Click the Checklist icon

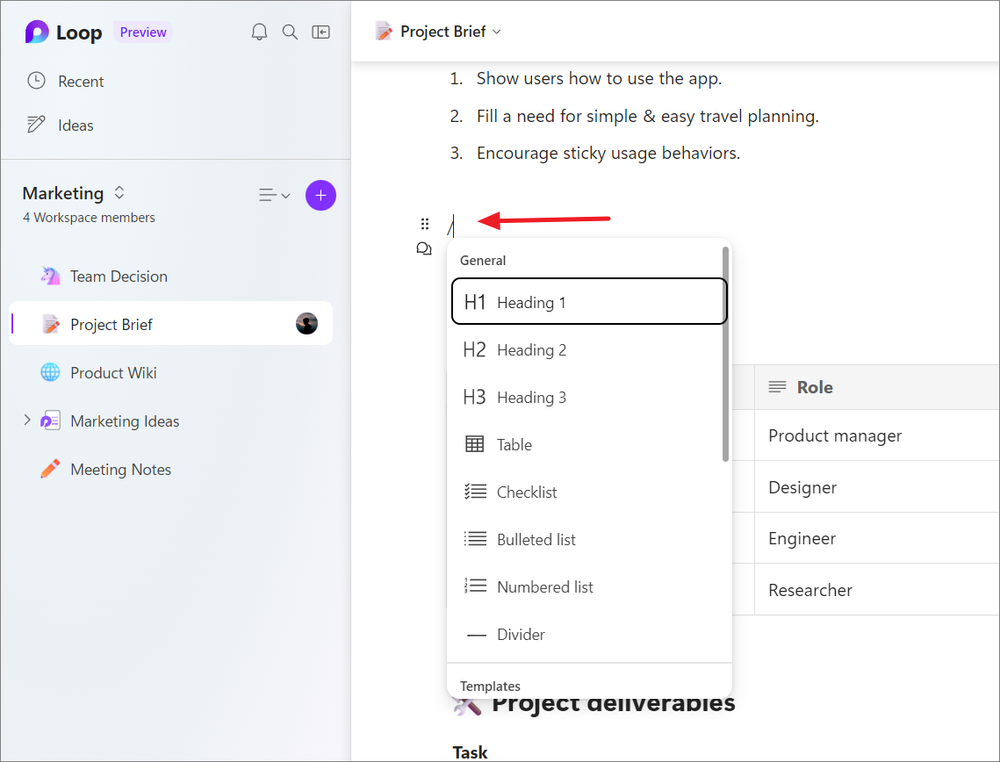475,492
